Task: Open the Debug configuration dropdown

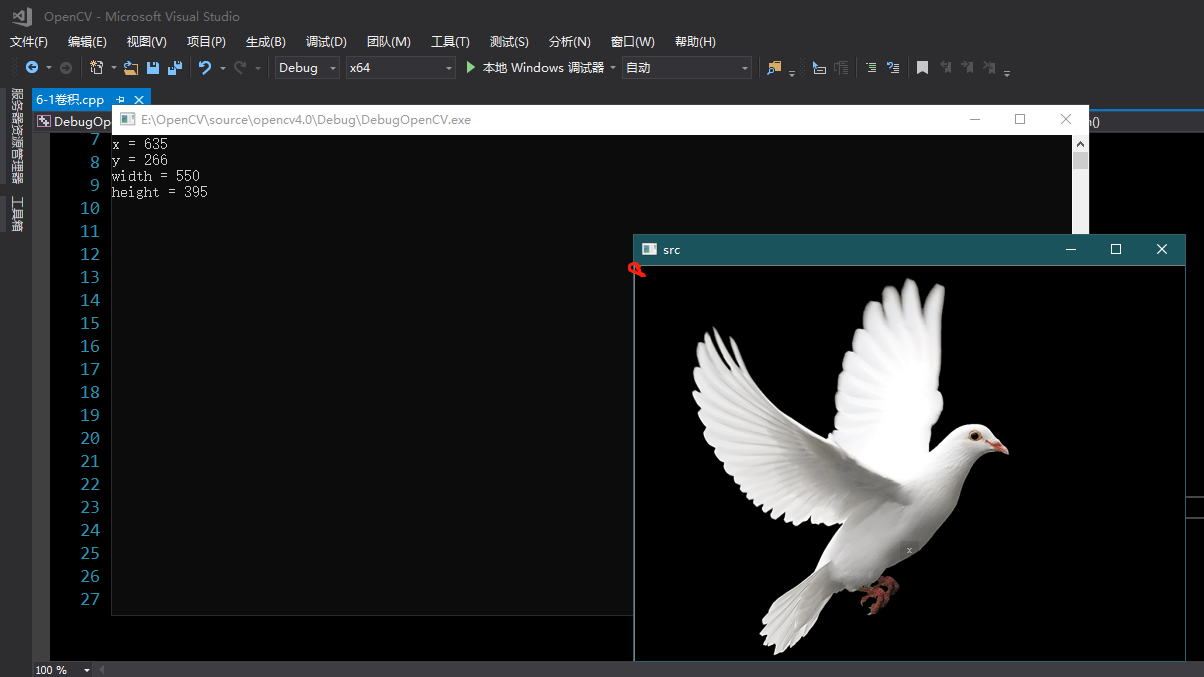Action: click(x=305, y=67)
